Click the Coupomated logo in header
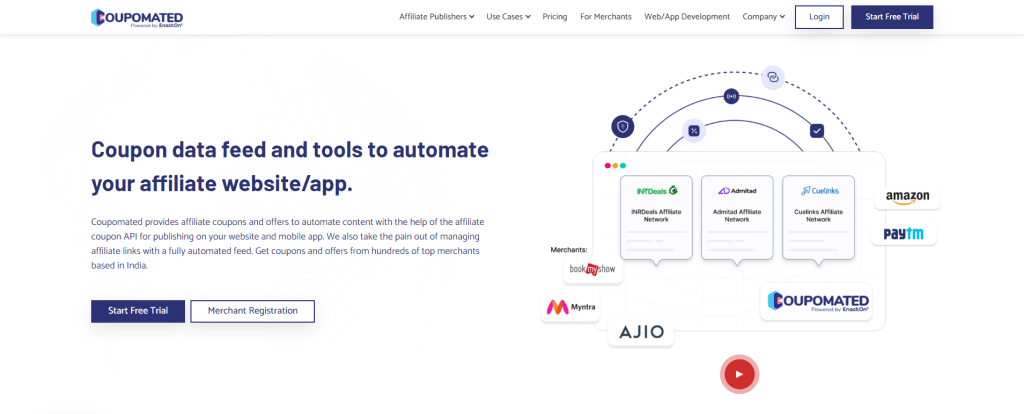The width and height of the screenshot is (1024, 414). [136, 17]
